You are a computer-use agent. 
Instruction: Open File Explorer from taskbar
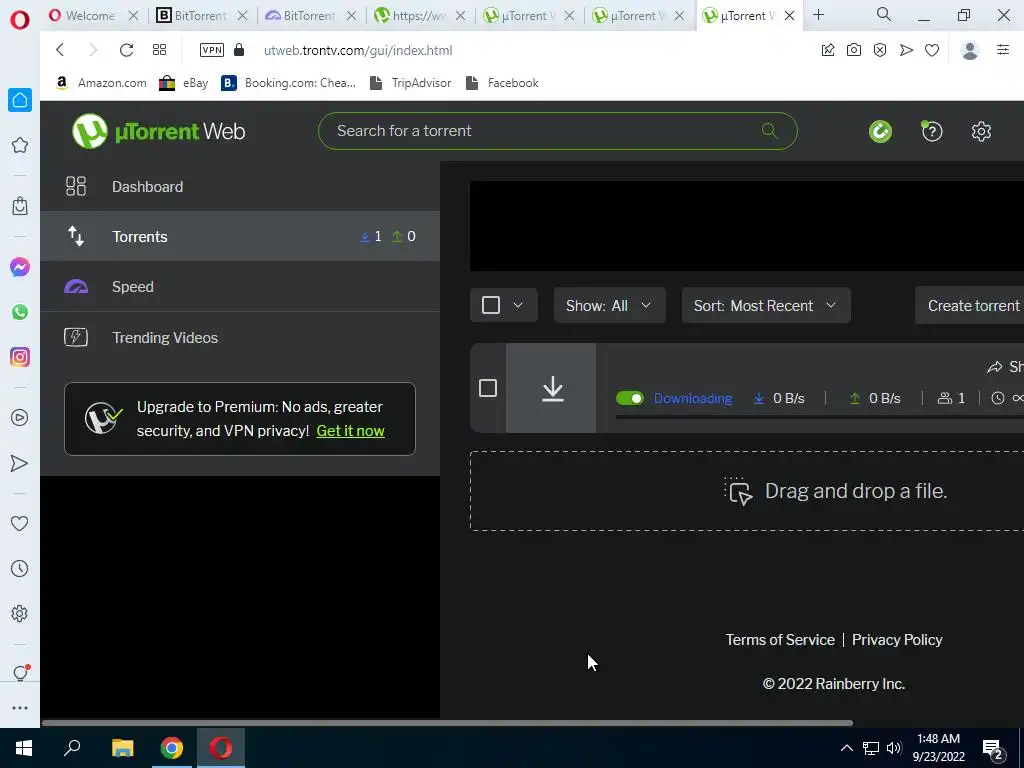[122, 748]
